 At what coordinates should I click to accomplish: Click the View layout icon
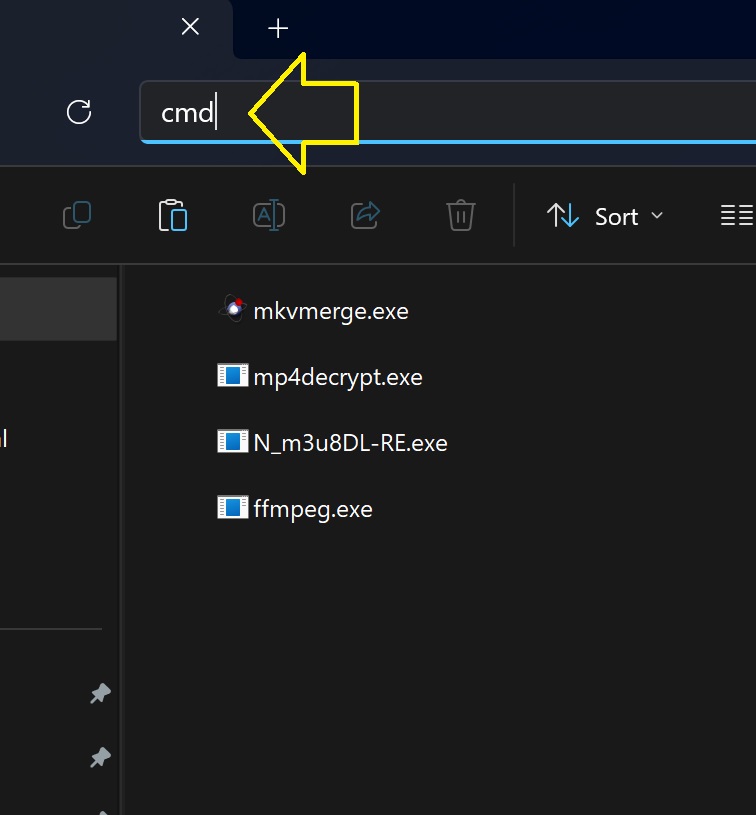click(x=737, y=215)
